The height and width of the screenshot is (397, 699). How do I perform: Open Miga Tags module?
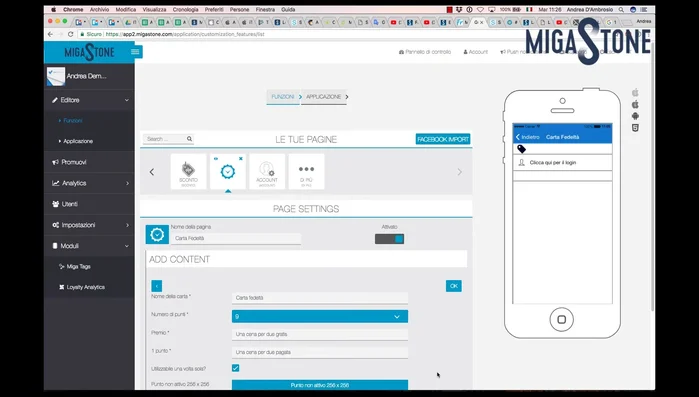78,266
